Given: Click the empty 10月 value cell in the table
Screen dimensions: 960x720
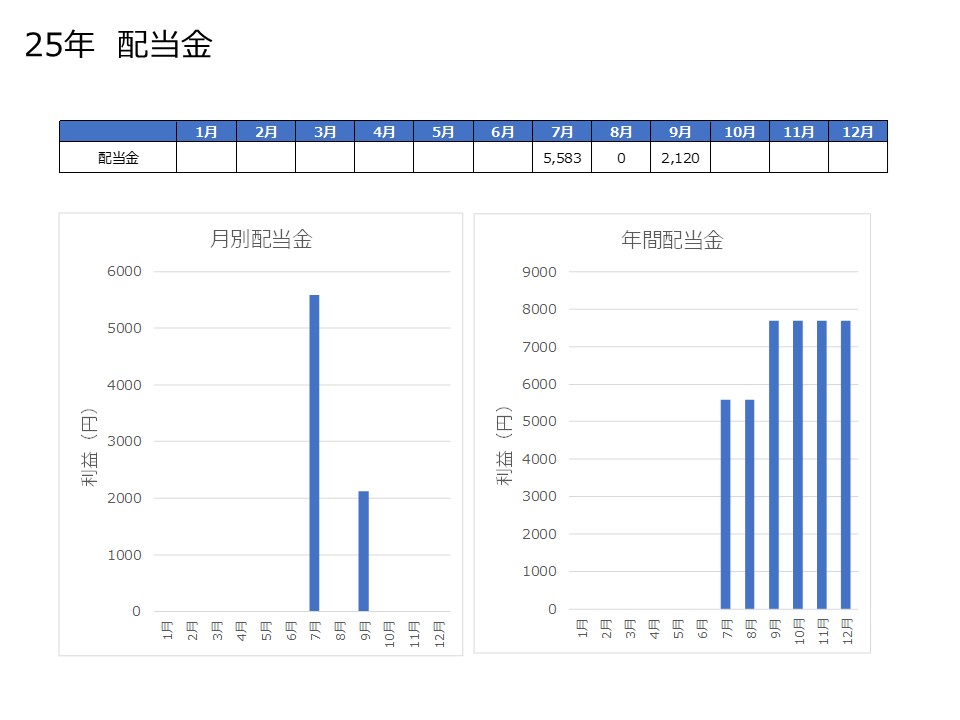Looking at the screenshot, I should click(739, 158).
